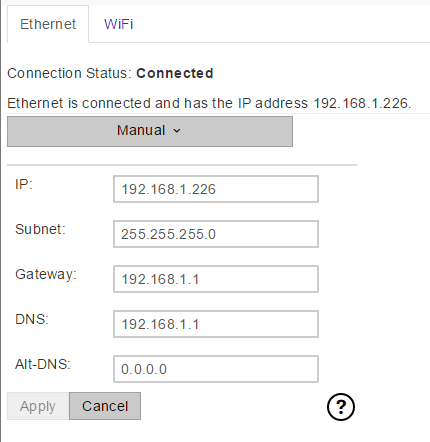This screenshot has height=442, width=430.
Task: Click the "IP:" field label
Action: 24,184
